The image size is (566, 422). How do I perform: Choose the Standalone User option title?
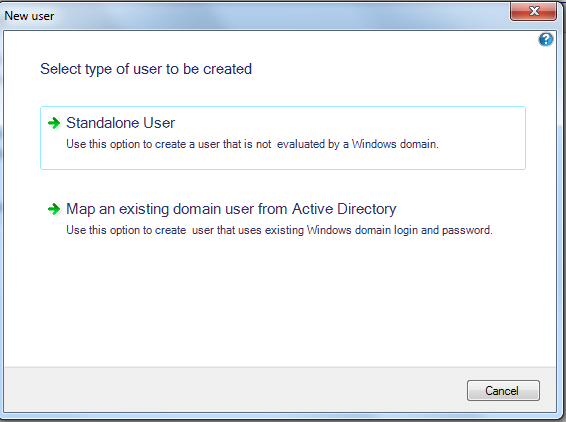pyautogui.click(x=121, y=123)
